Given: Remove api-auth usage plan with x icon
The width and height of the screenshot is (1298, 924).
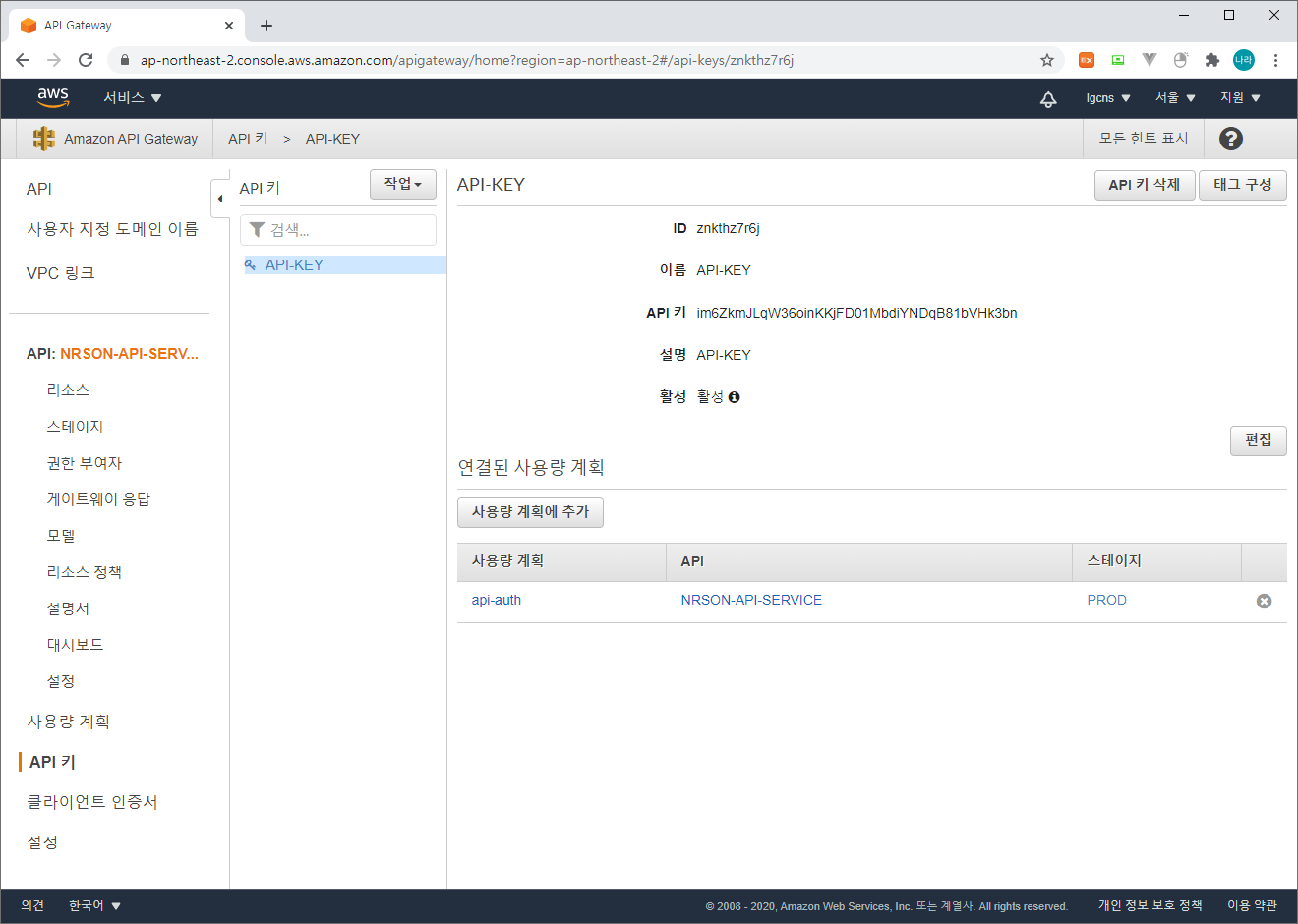Looking at the screenshot, I should pyautogui.click(x=1265, y=601).
